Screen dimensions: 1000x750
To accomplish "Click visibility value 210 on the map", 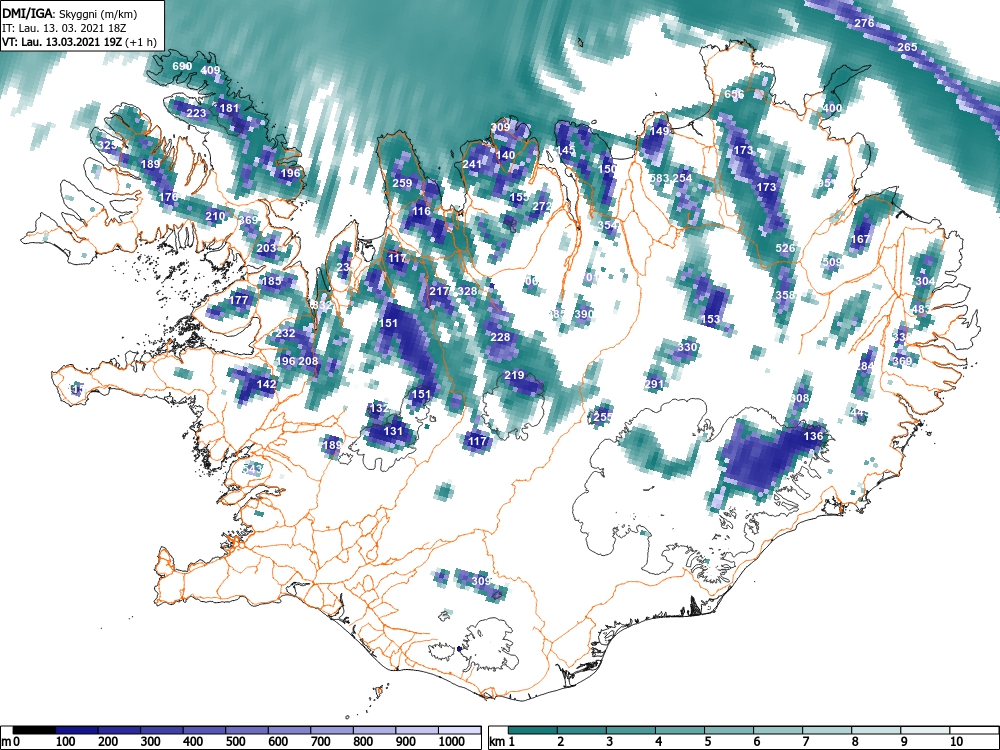I will point(215,216).
